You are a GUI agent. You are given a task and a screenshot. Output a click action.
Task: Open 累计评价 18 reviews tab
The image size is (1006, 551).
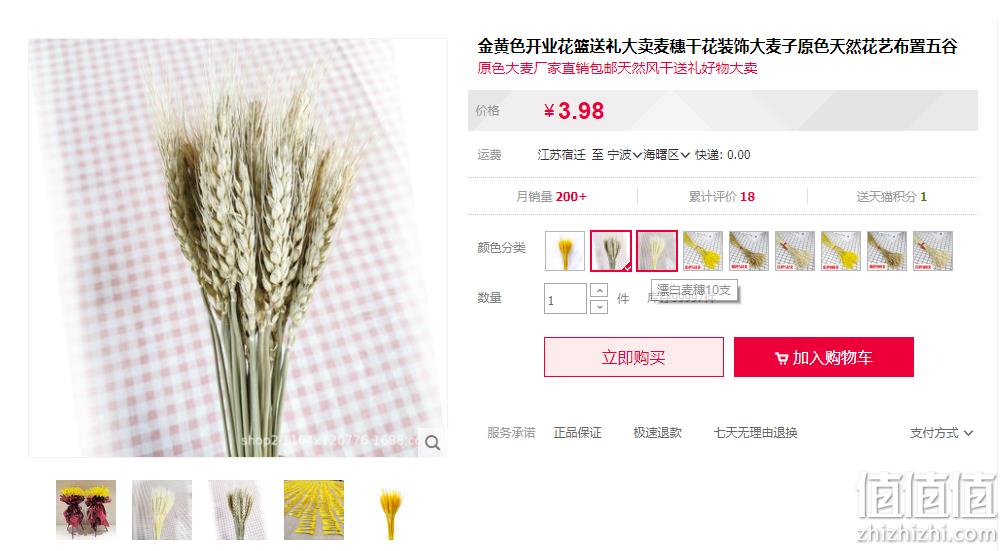[x=722, y=197]
